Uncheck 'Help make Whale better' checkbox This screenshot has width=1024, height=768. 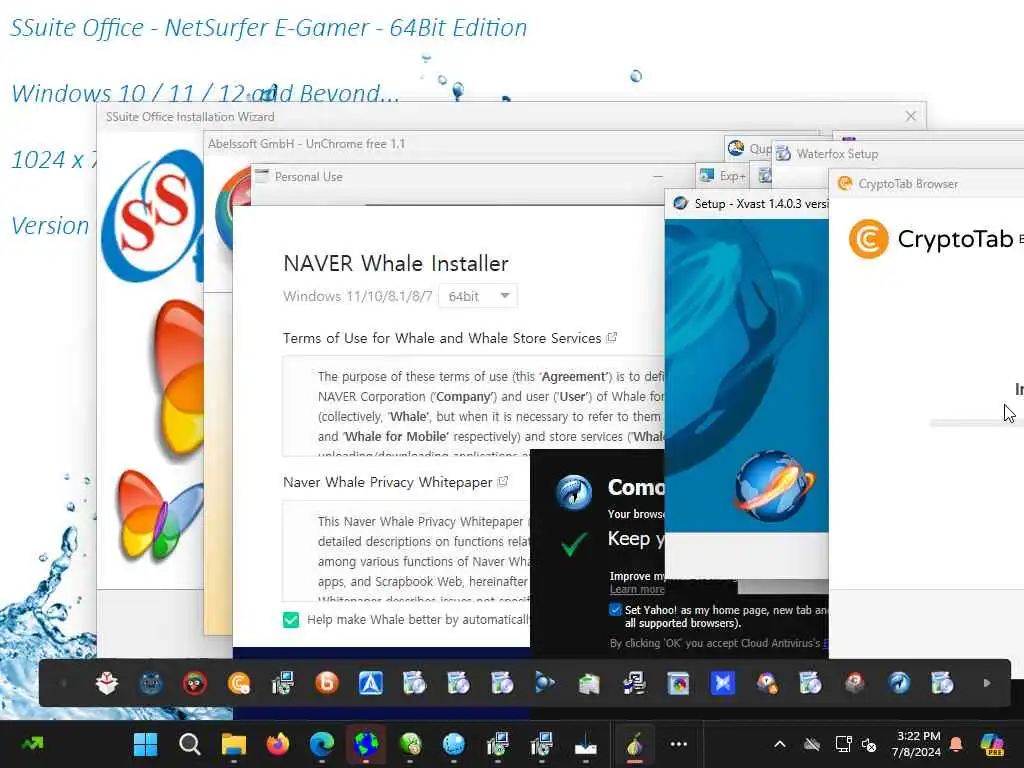tap(291, 620)
